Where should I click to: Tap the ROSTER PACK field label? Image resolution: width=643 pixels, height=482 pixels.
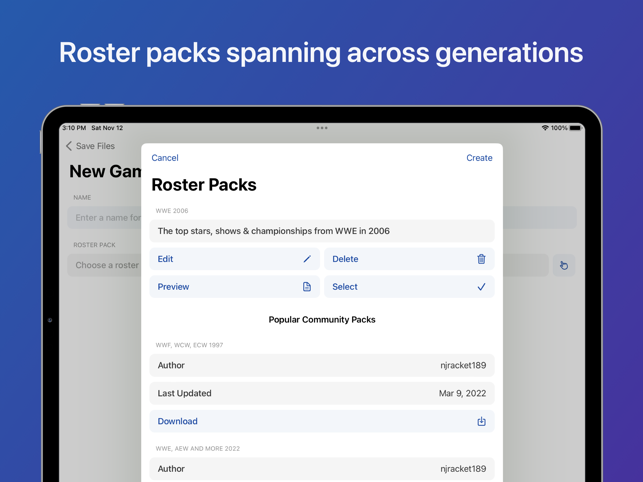tap(94, 245)
